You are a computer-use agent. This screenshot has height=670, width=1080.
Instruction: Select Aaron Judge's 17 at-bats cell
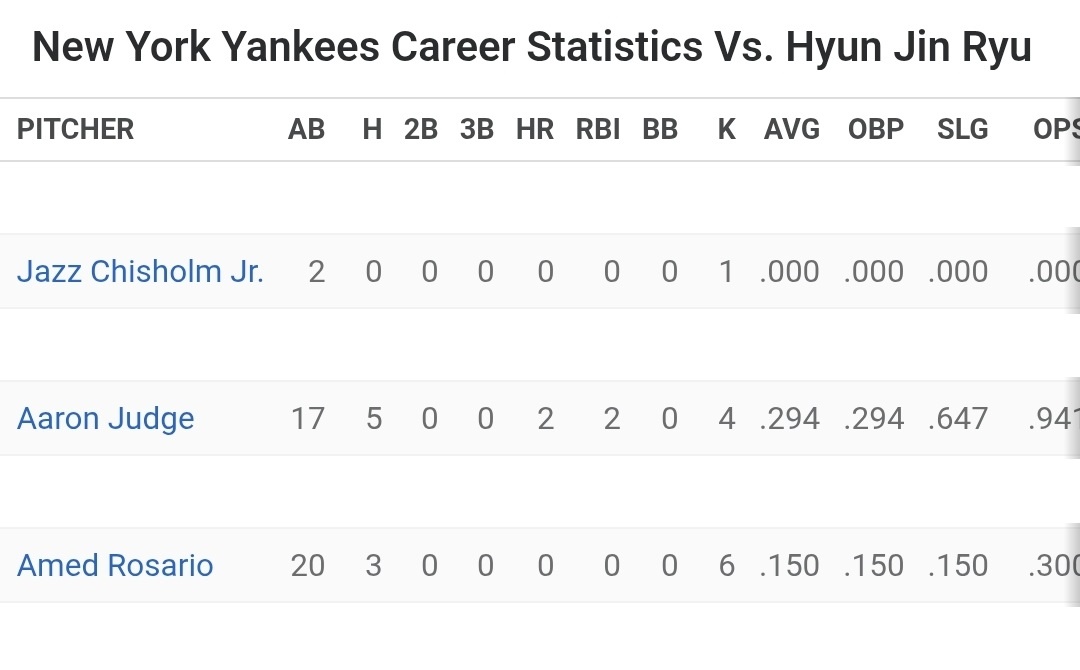(x=307, y=418)
